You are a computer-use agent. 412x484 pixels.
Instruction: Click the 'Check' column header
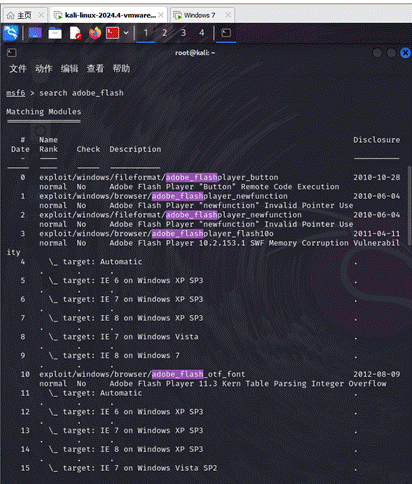tap(88, 149)
